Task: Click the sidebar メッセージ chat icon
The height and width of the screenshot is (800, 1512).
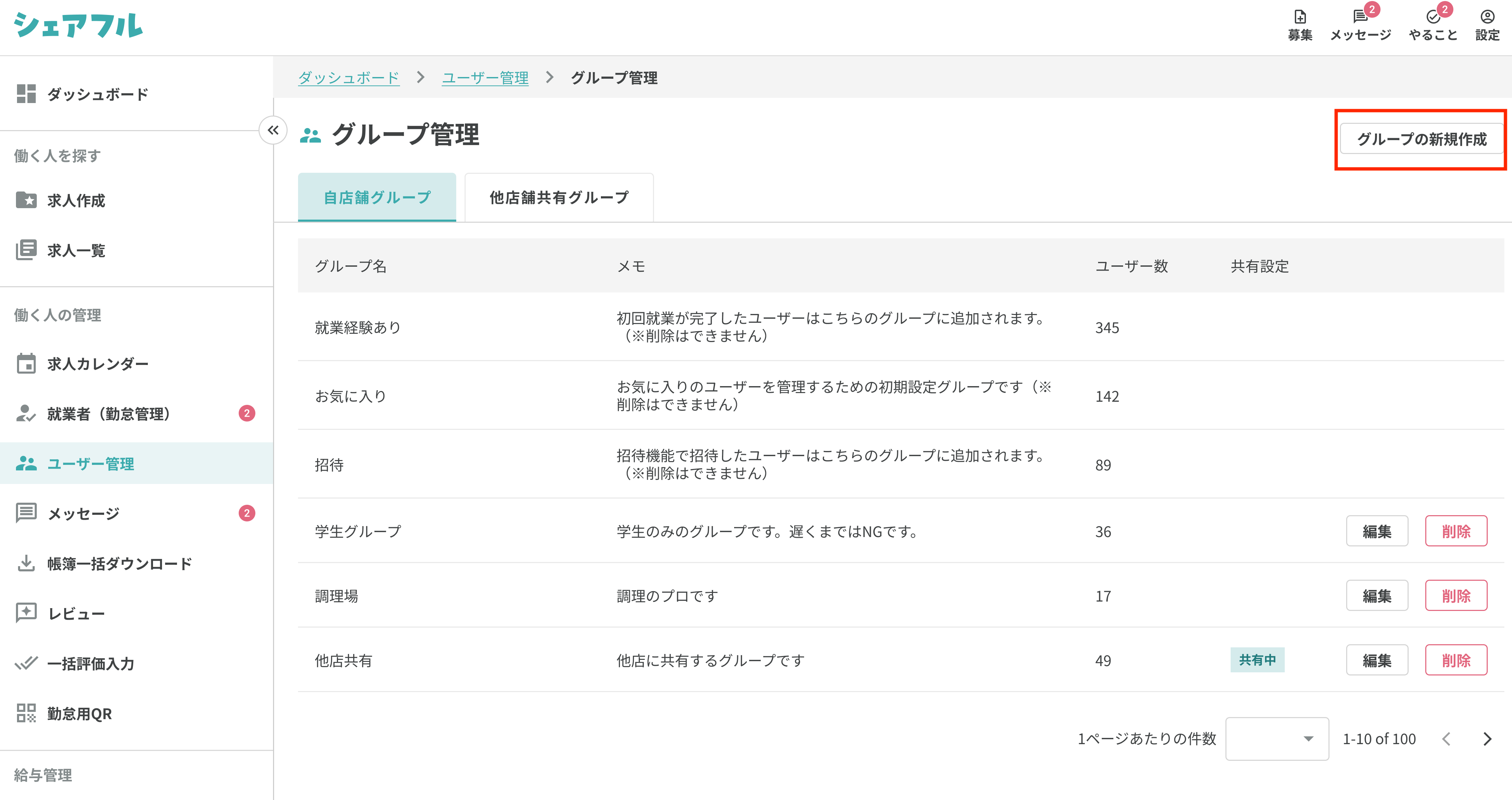Action: pos(26,513)
